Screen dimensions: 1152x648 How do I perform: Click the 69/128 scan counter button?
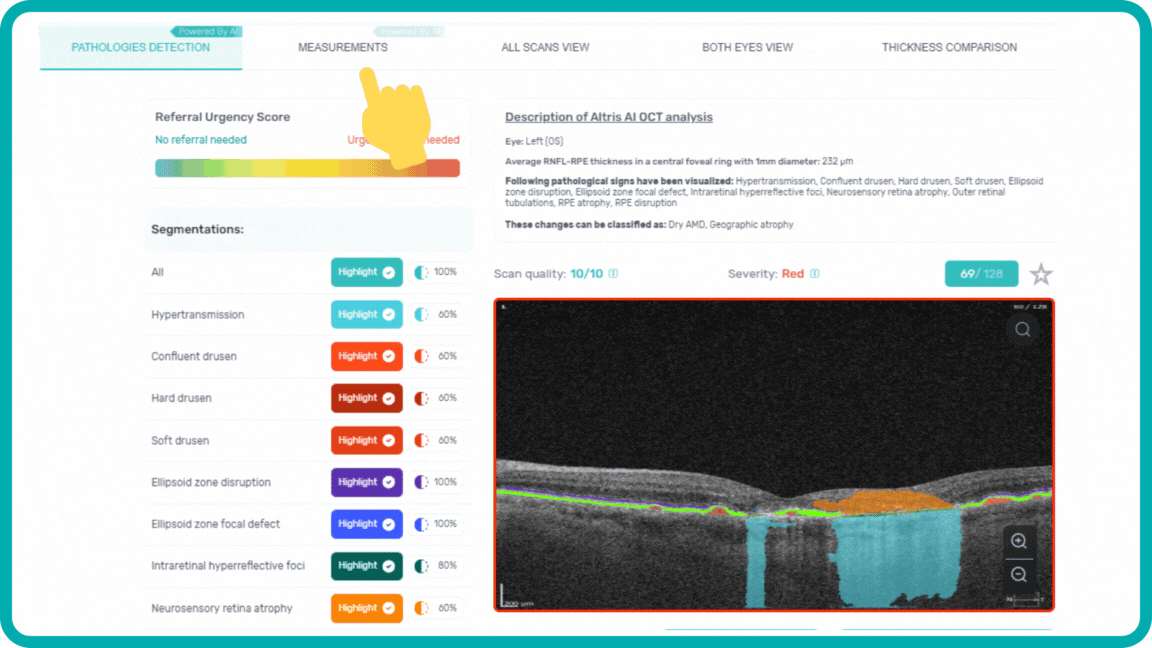click(x=981, y=274)
